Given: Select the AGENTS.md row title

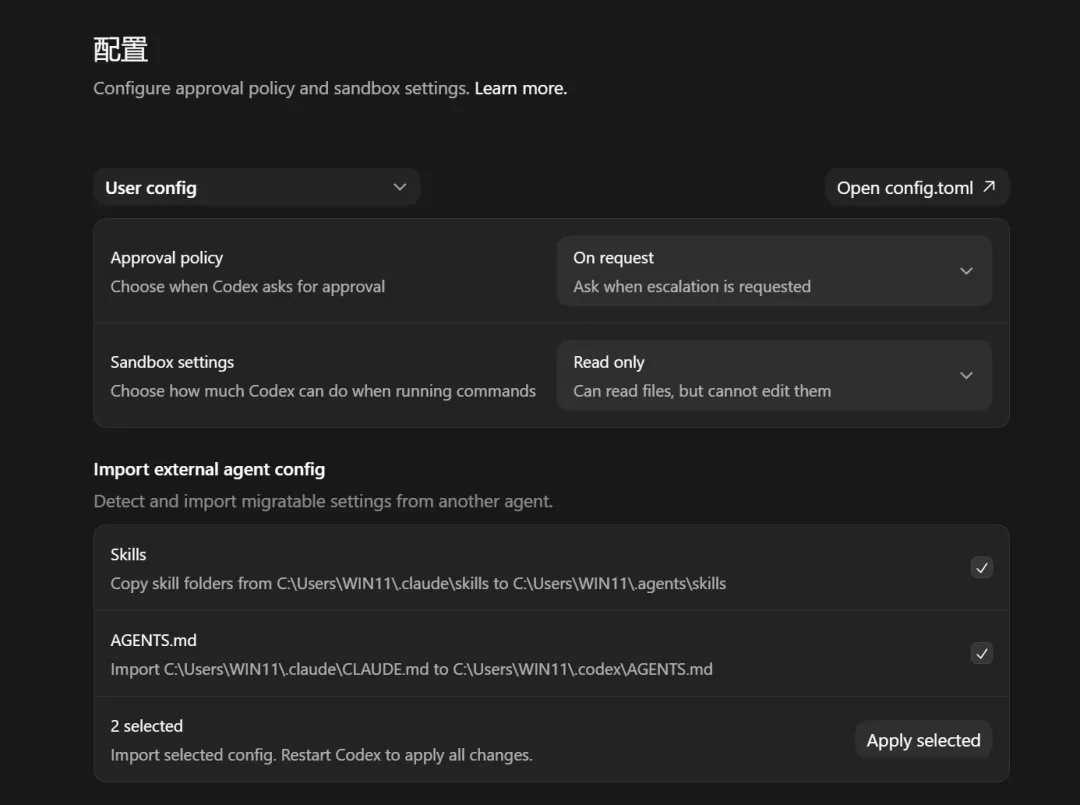Looking at the screenshot, I should pyautogui.click(x=153, y=640).
